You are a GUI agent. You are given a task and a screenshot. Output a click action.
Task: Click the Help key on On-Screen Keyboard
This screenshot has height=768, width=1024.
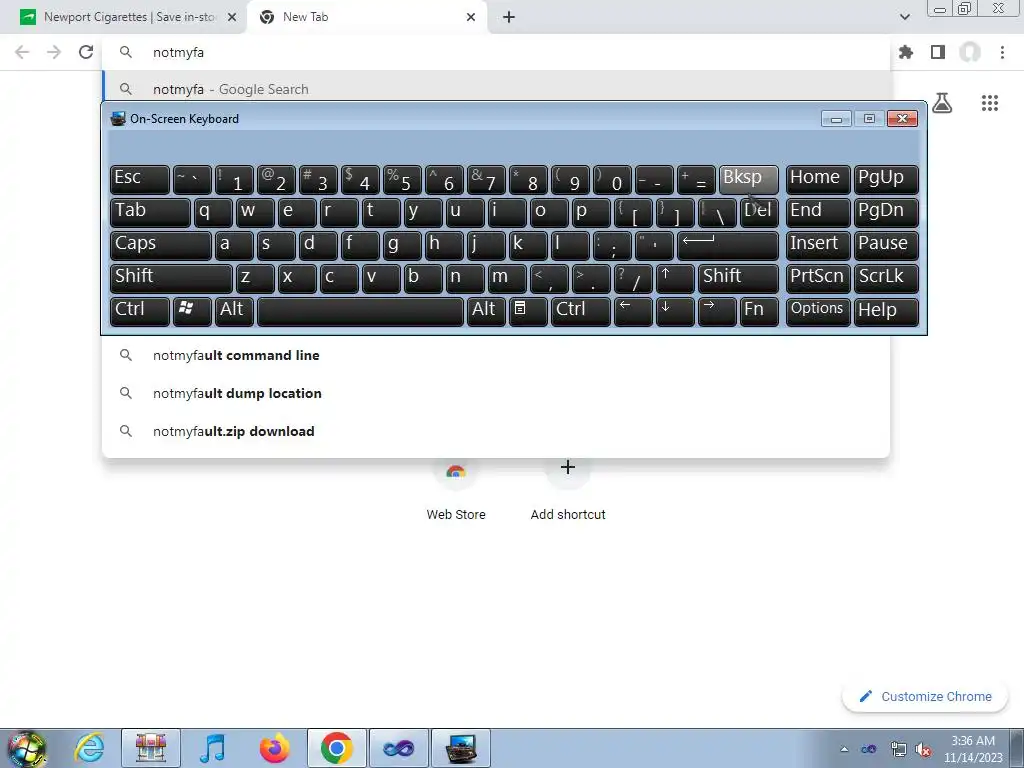pyautogui.click(x=886, y=311)
